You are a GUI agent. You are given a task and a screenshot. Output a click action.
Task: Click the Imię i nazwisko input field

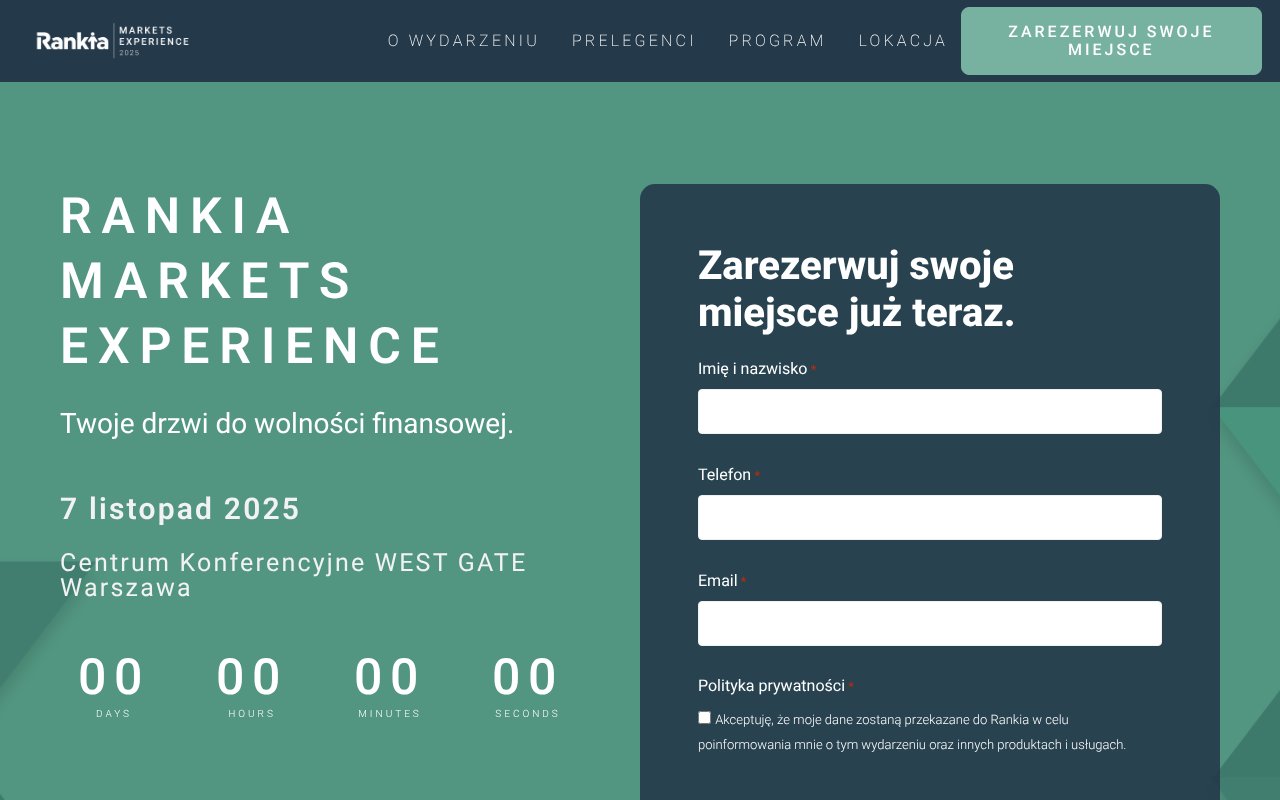point(929,411)
